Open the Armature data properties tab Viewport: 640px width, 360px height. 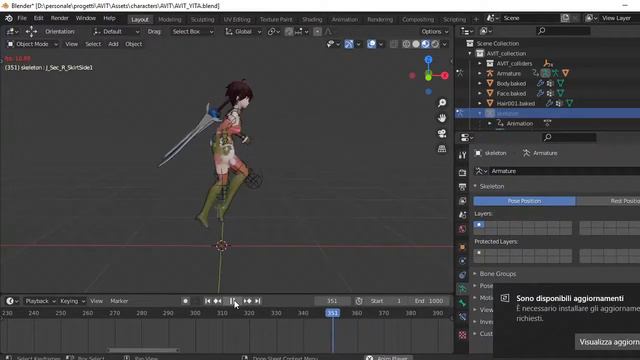462,289
